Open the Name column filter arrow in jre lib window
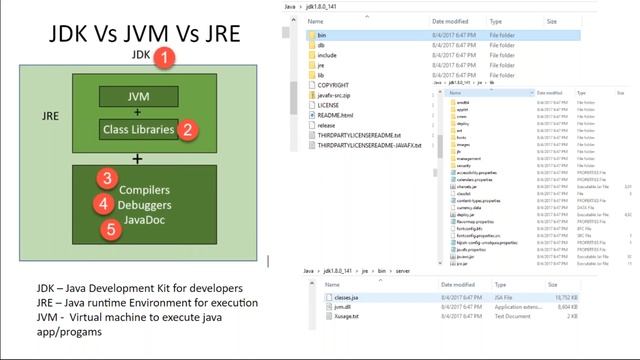640x360 pixels. point(531,93)
